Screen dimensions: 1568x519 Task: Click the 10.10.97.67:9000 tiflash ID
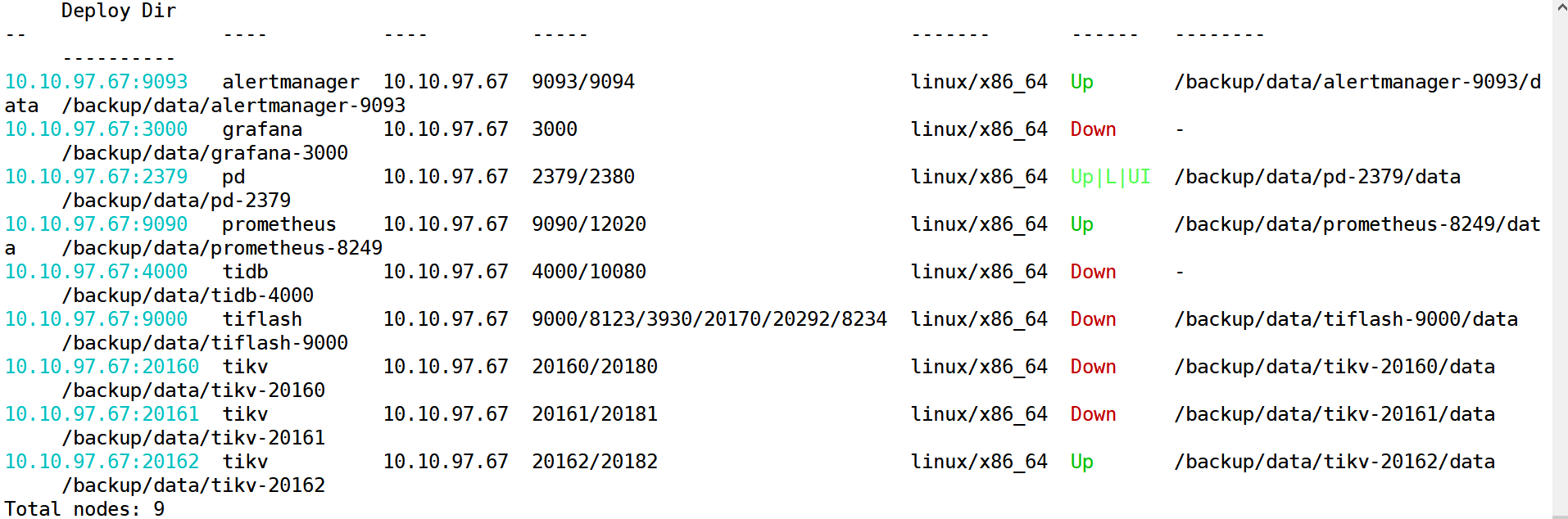tap(97, 319)
